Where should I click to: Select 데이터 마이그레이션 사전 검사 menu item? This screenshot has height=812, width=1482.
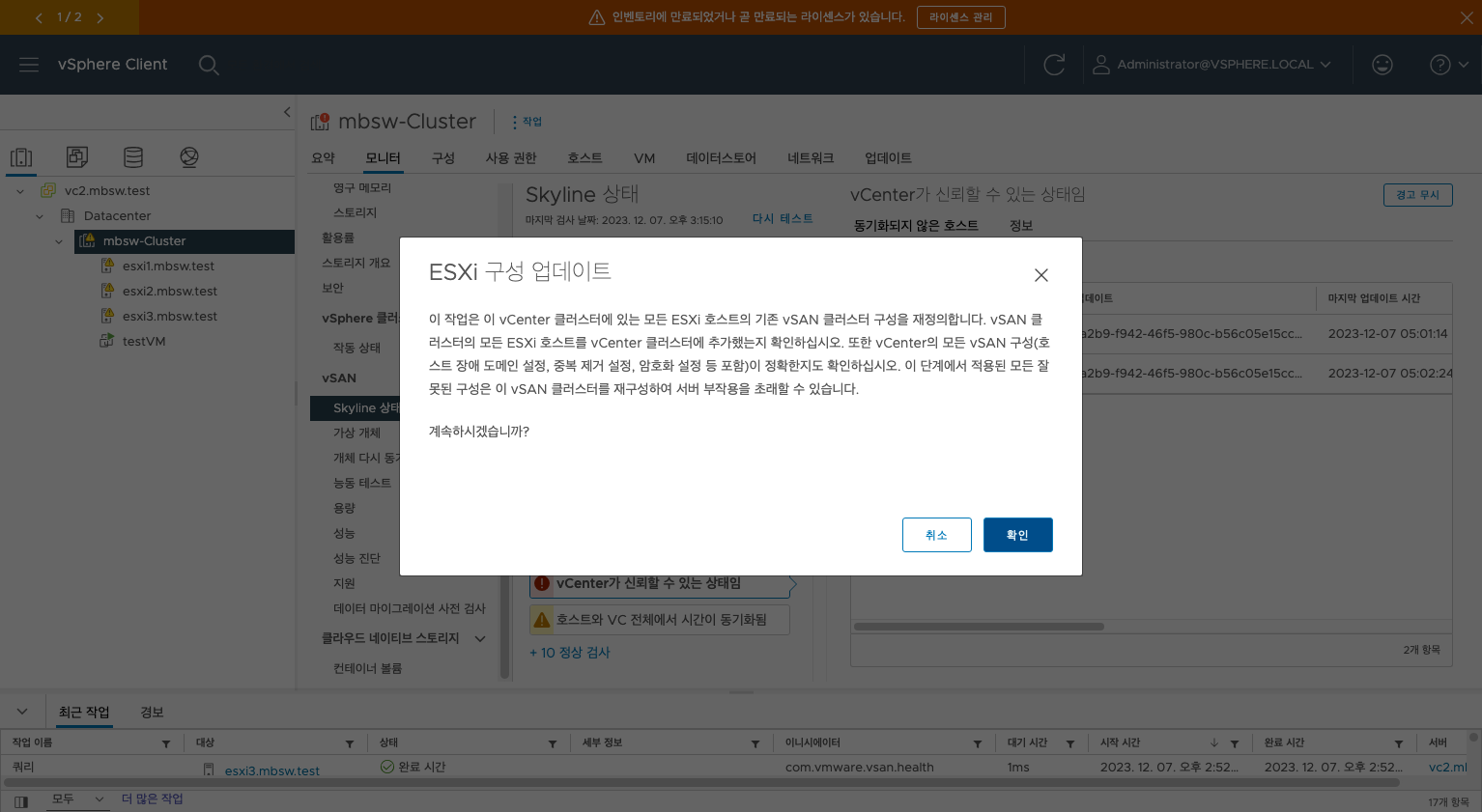click(x=409, y=608)
